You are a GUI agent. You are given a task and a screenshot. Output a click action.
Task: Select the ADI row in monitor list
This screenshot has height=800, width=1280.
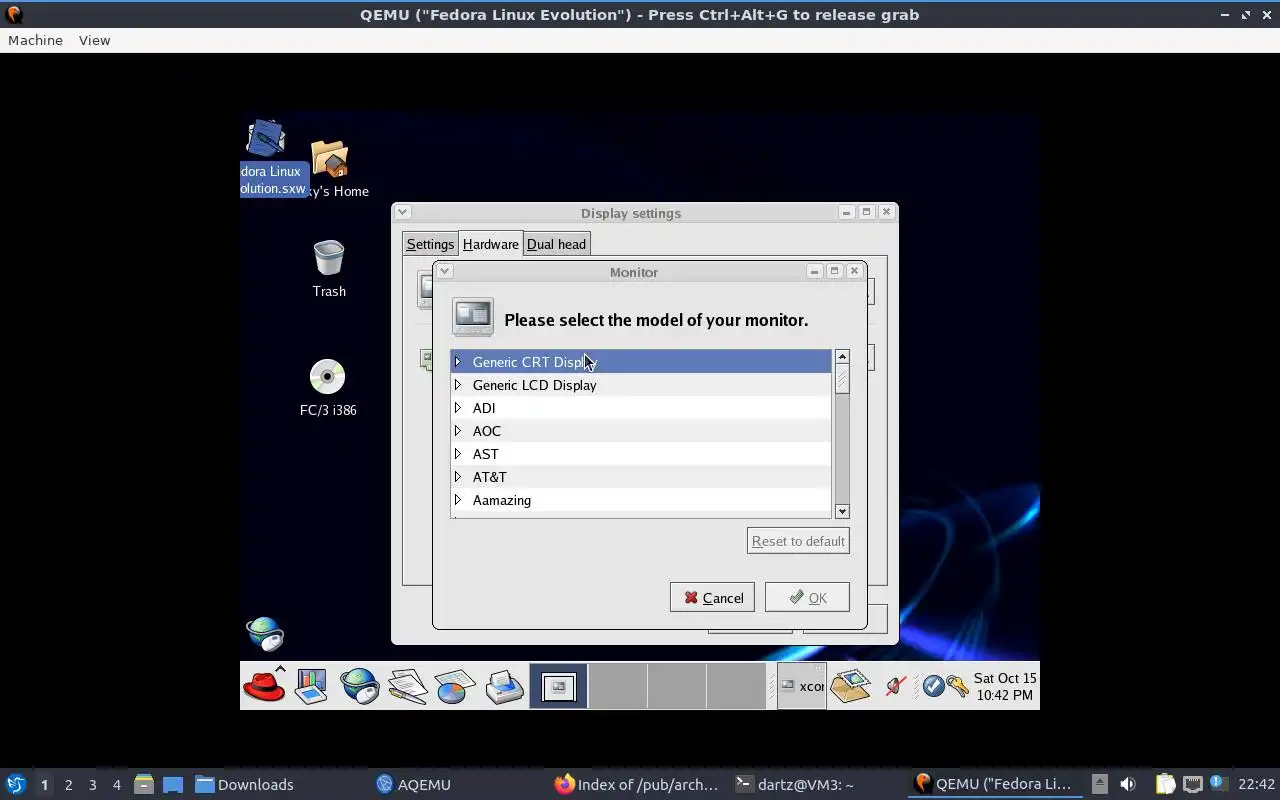641,408
